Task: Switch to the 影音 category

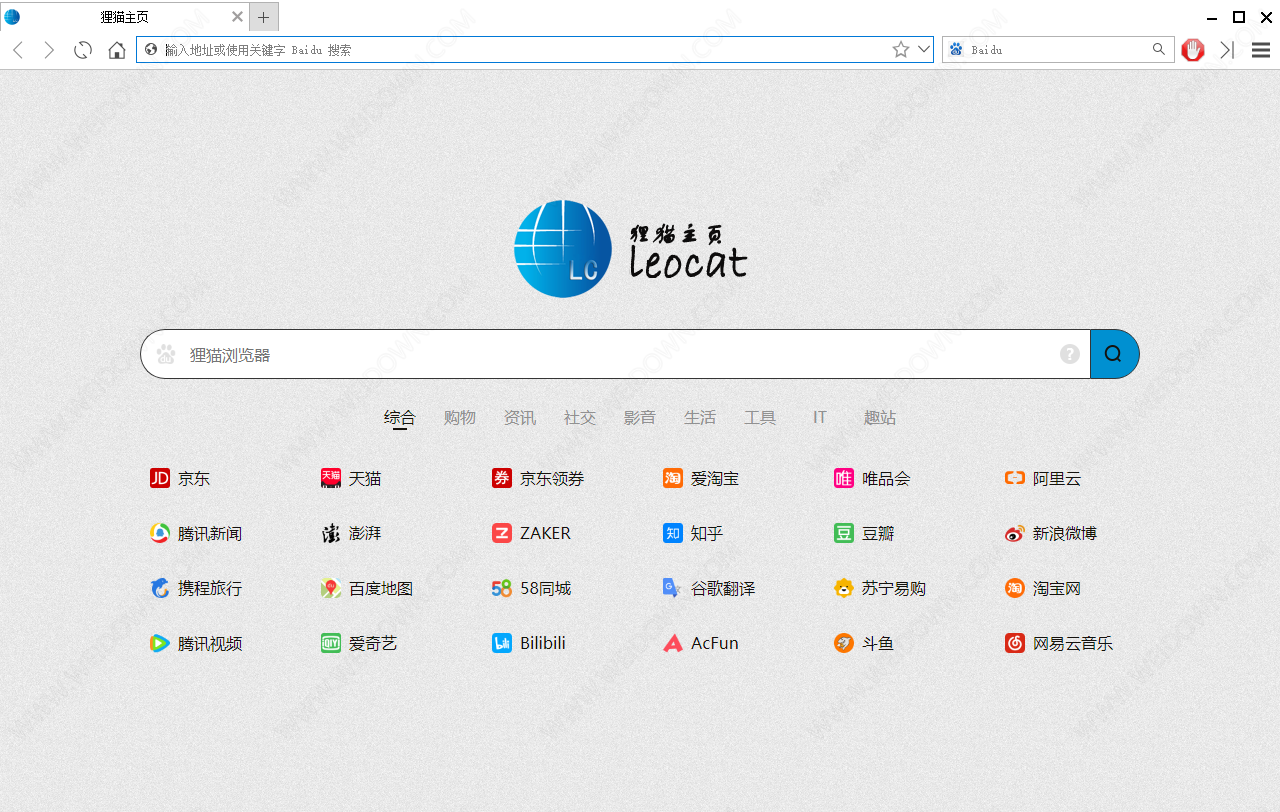Action: (x=640, y=418)
